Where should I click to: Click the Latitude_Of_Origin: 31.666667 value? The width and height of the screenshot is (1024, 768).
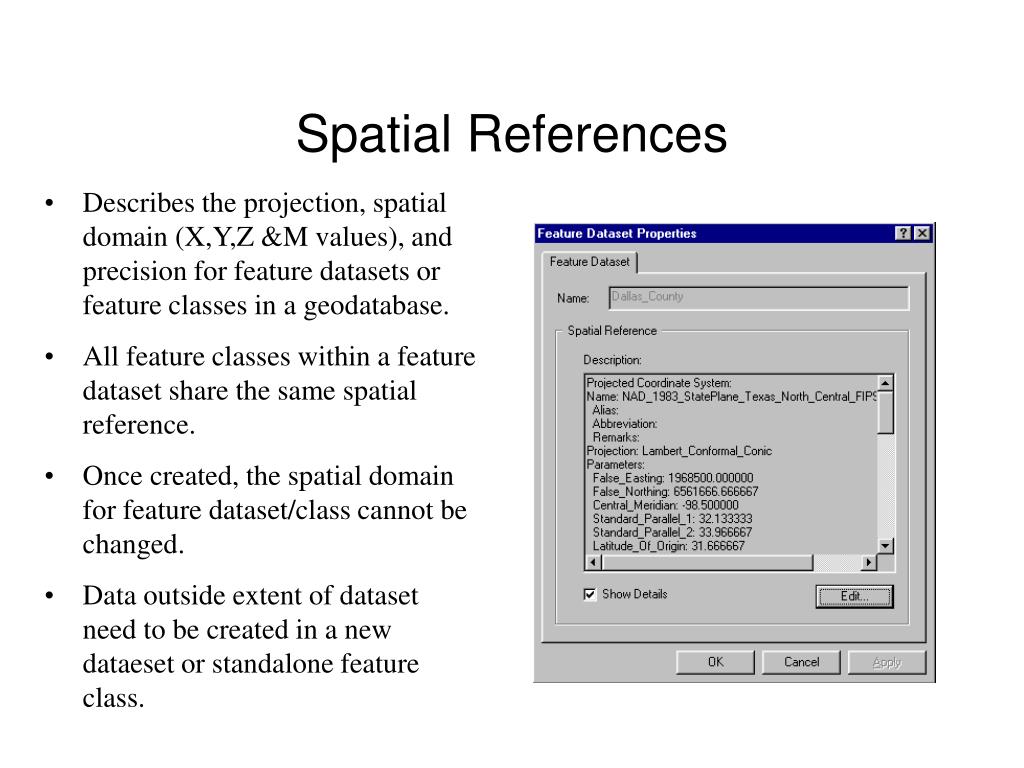coord(669,546)
